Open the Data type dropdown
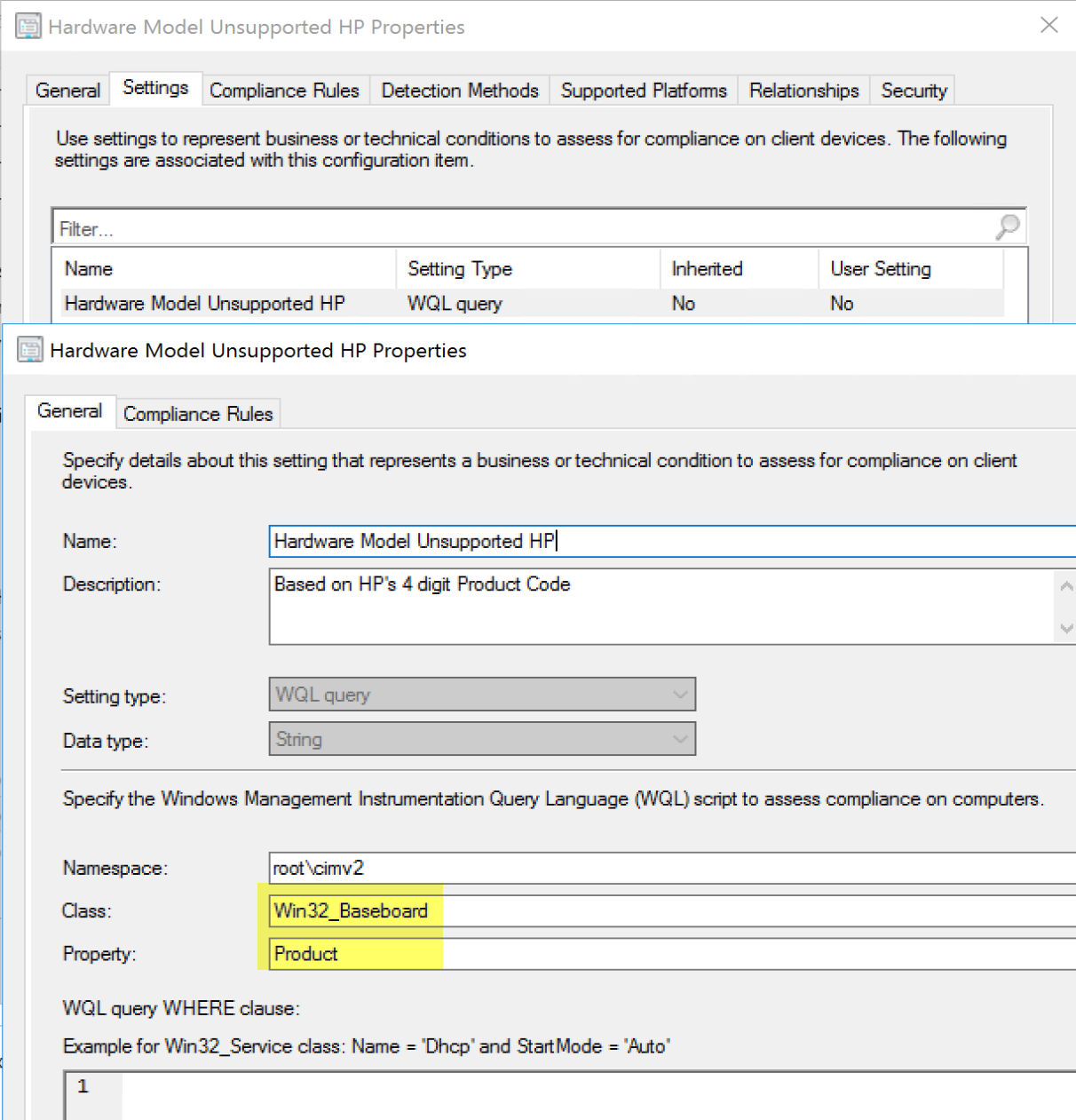The width and height of the screenshot is (1076, 1120). (482, 739)
